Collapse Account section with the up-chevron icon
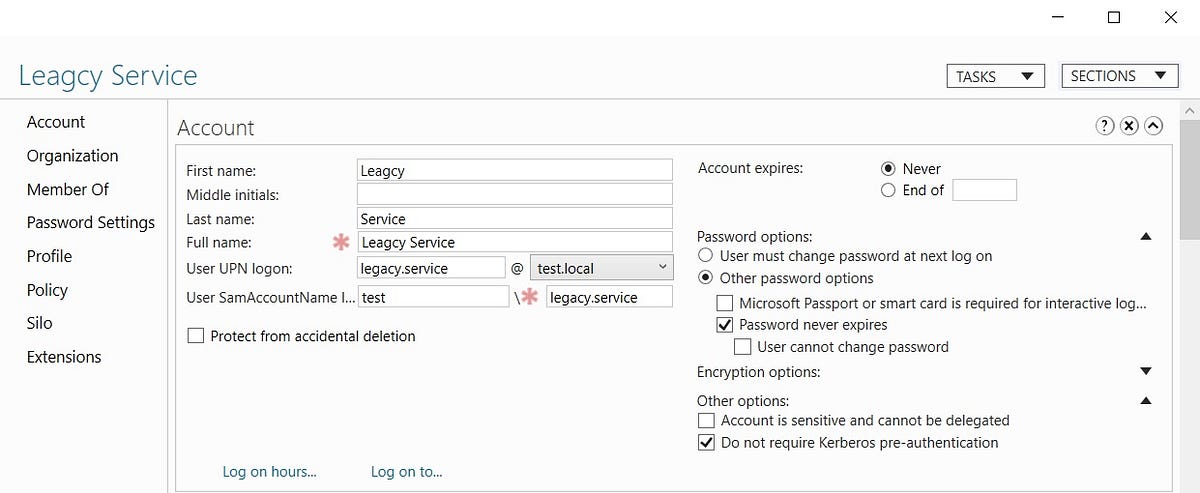 pyautogui.click(x=1153, y=126)
